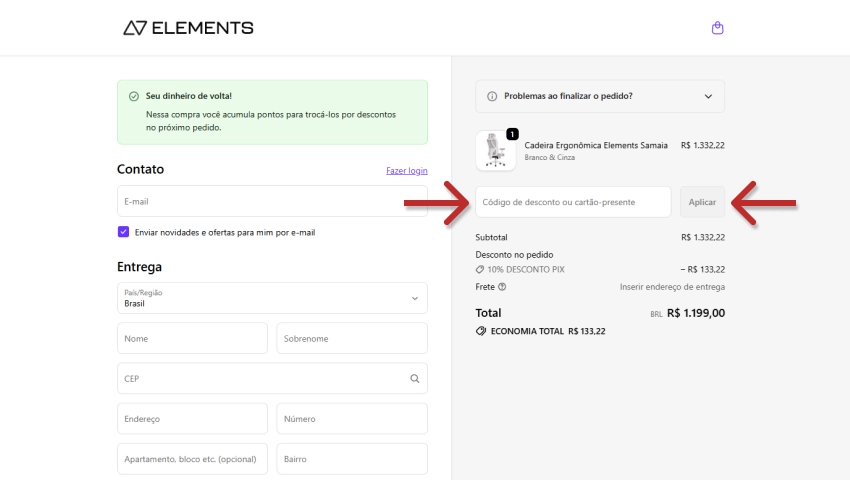The height and width of the screenshot is (480, 850).
Task: Click the CEP input field
Action: pos(272,379)
